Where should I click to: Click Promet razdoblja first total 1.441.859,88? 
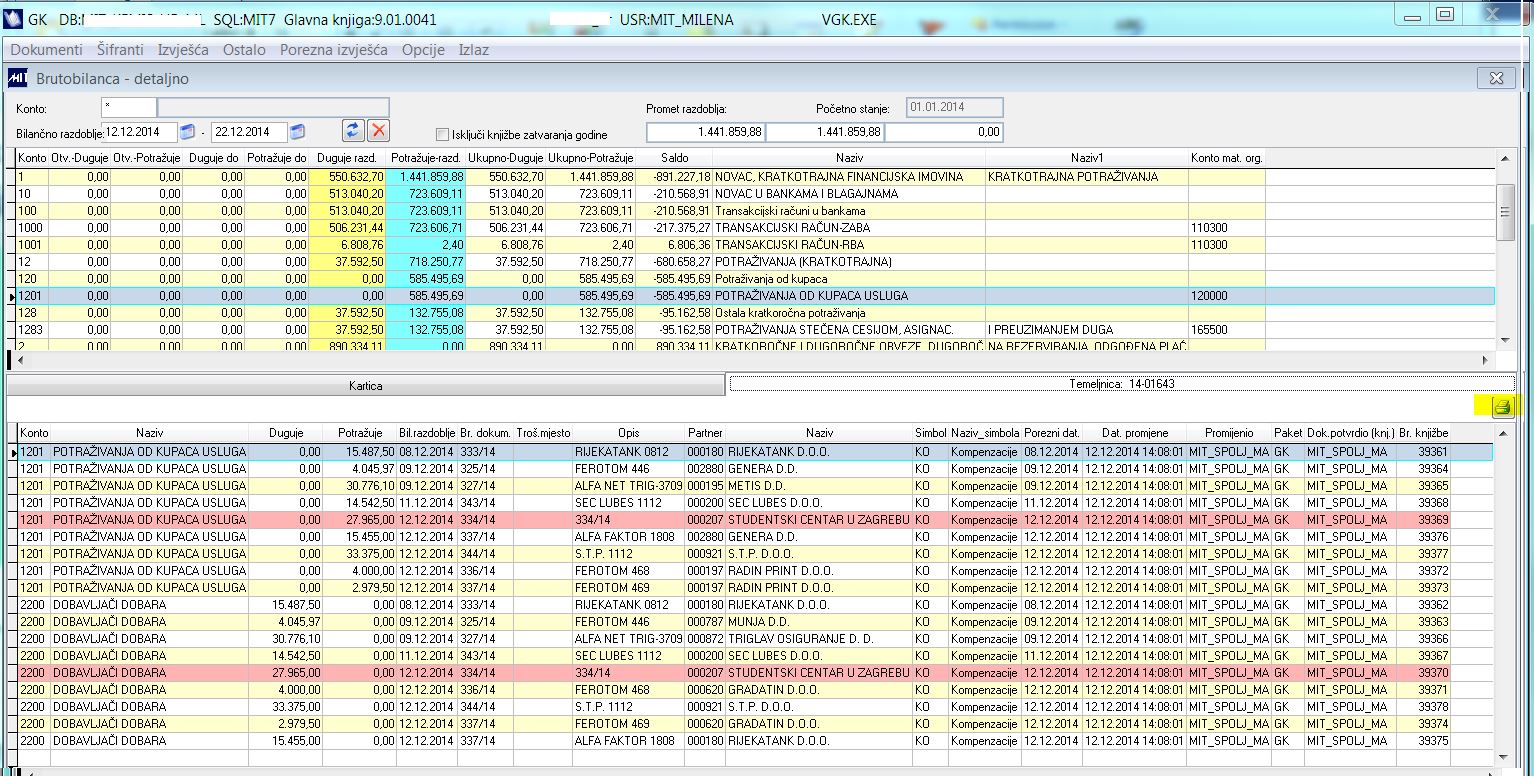[706, 132]
